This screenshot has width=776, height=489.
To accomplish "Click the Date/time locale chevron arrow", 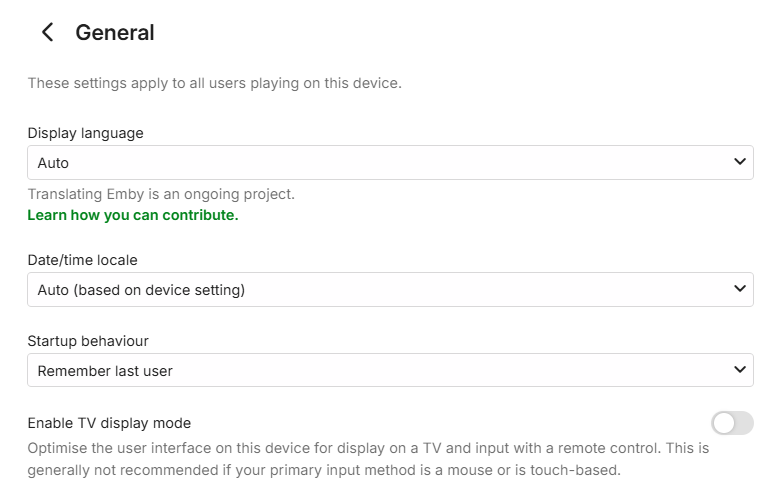I will (740, 290).
